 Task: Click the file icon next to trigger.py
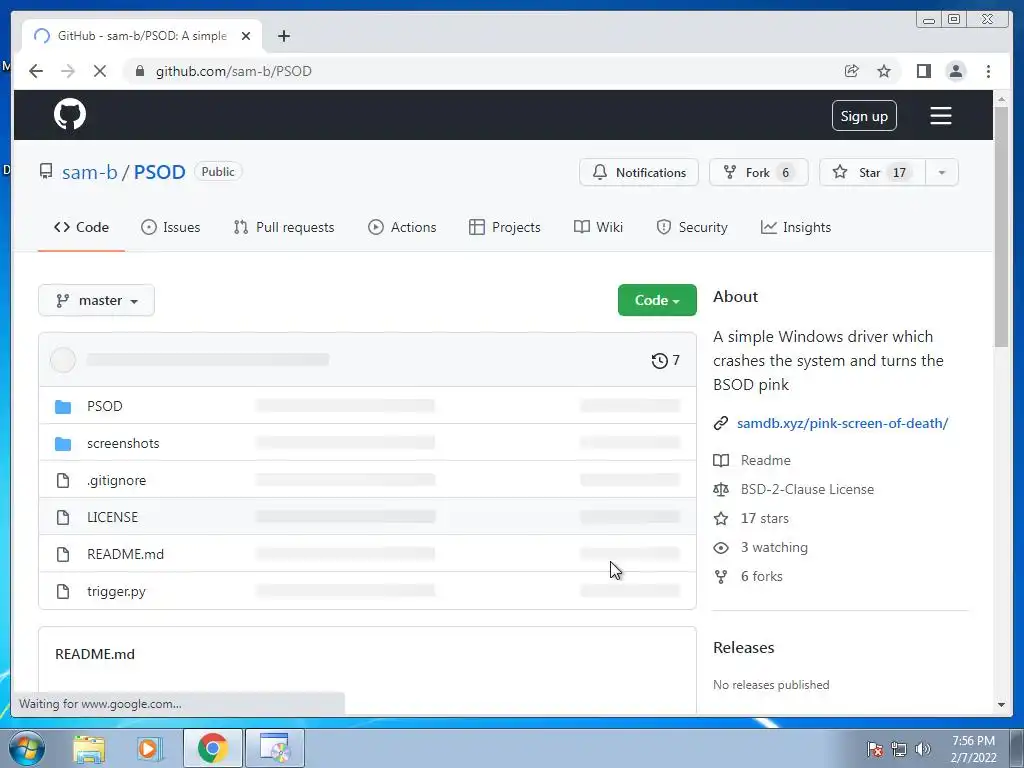pyautogui.click(x=63, y=592)
